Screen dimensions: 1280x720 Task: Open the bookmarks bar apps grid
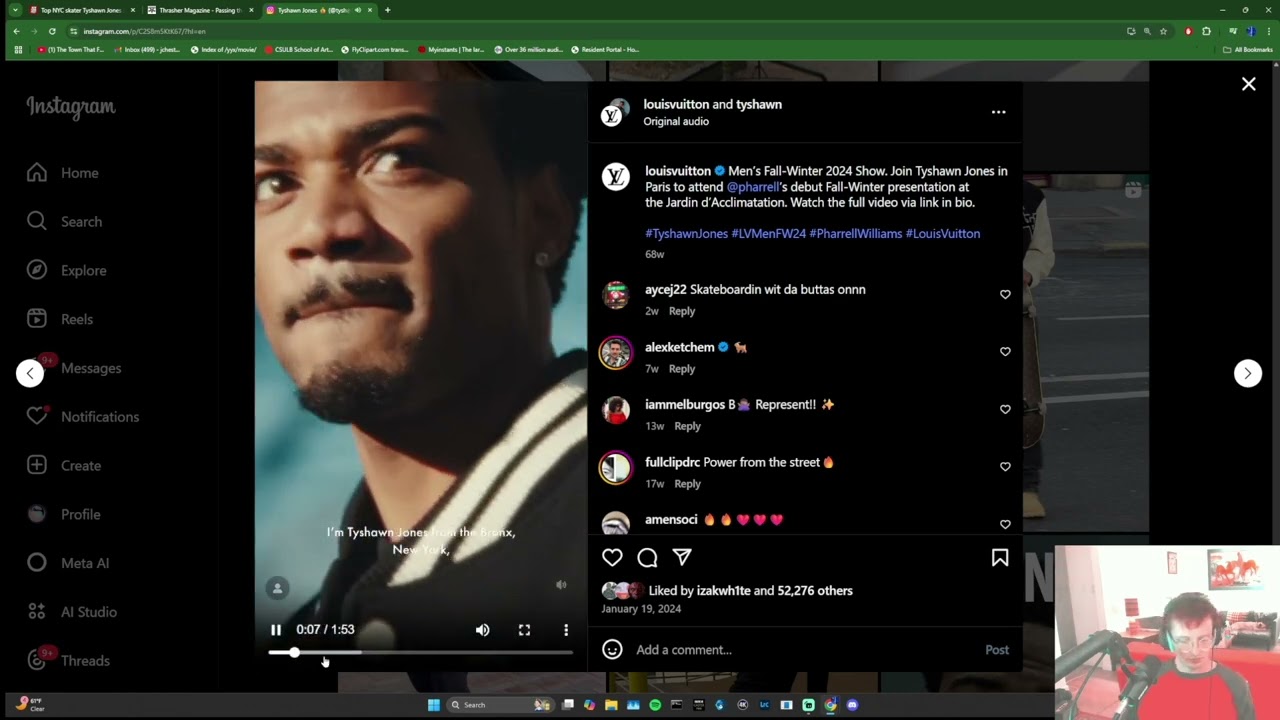[18, 49]
